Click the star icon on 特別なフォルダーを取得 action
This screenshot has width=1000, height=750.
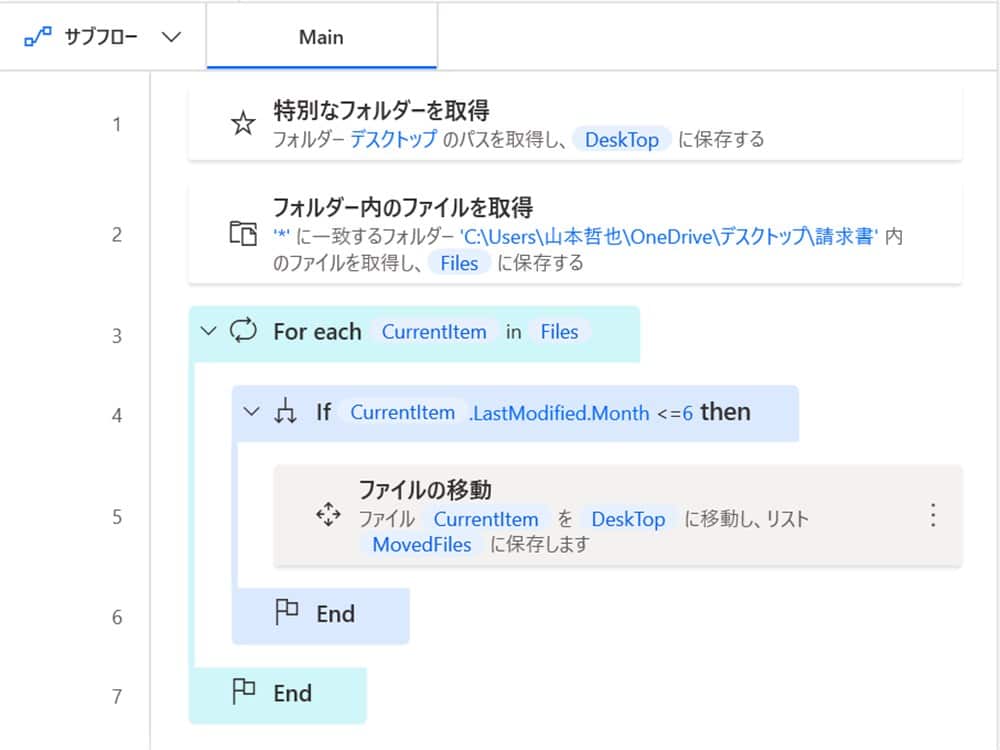click(242, 124)
